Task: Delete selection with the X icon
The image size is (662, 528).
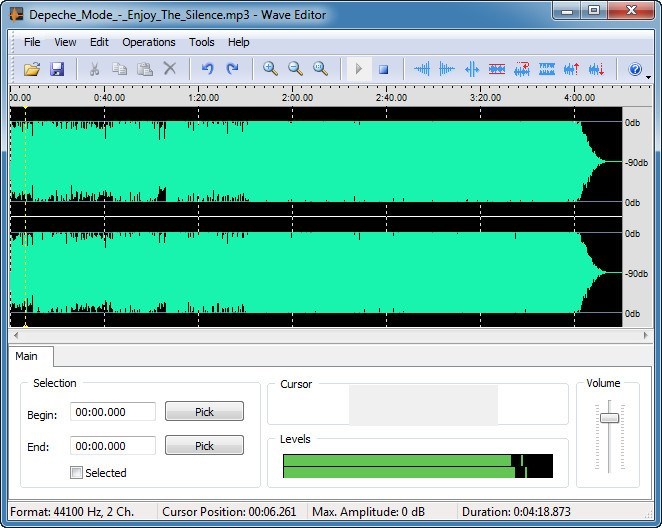Action: tap(170, 69)
